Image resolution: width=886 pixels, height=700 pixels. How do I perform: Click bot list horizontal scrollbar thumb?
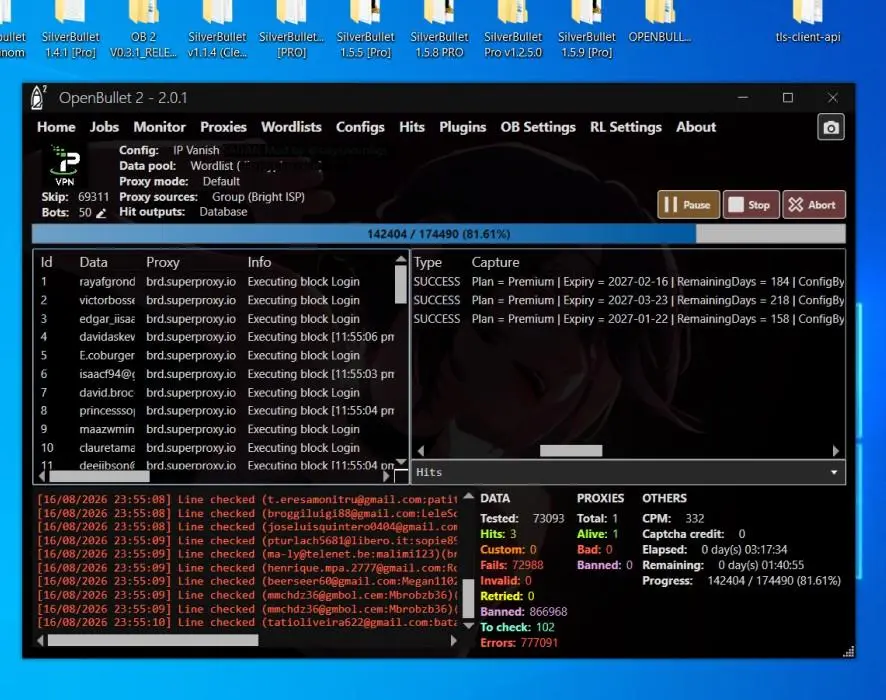point(99,476)
